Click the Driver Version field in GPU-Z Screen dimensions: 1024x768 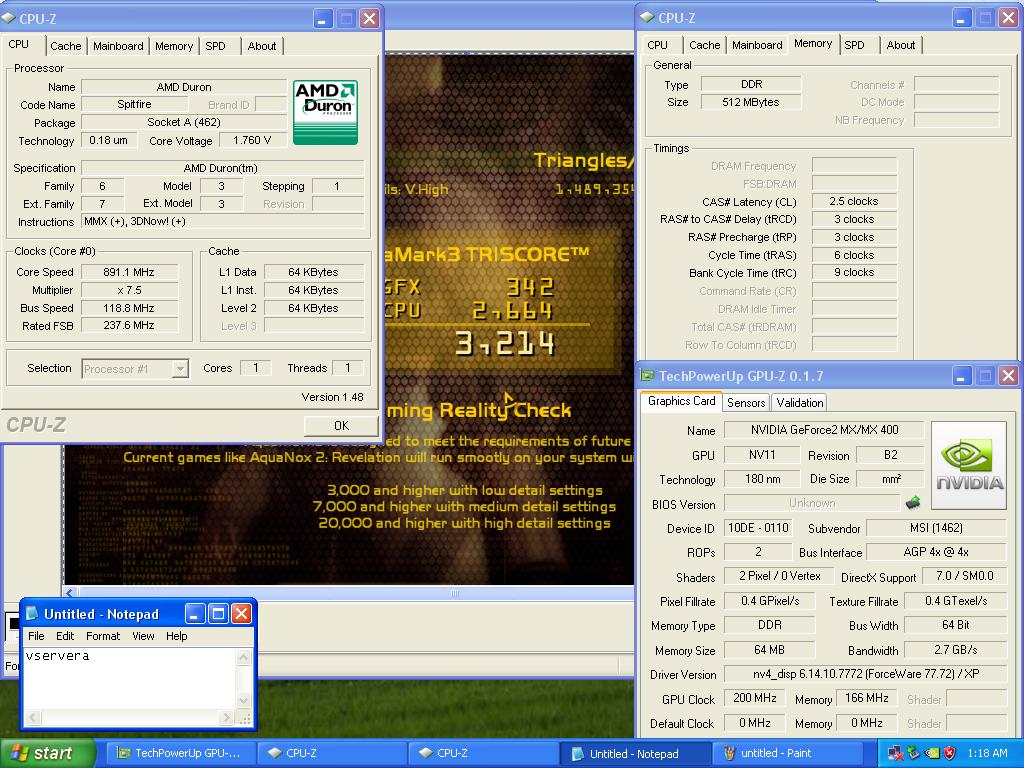[865, 674]
